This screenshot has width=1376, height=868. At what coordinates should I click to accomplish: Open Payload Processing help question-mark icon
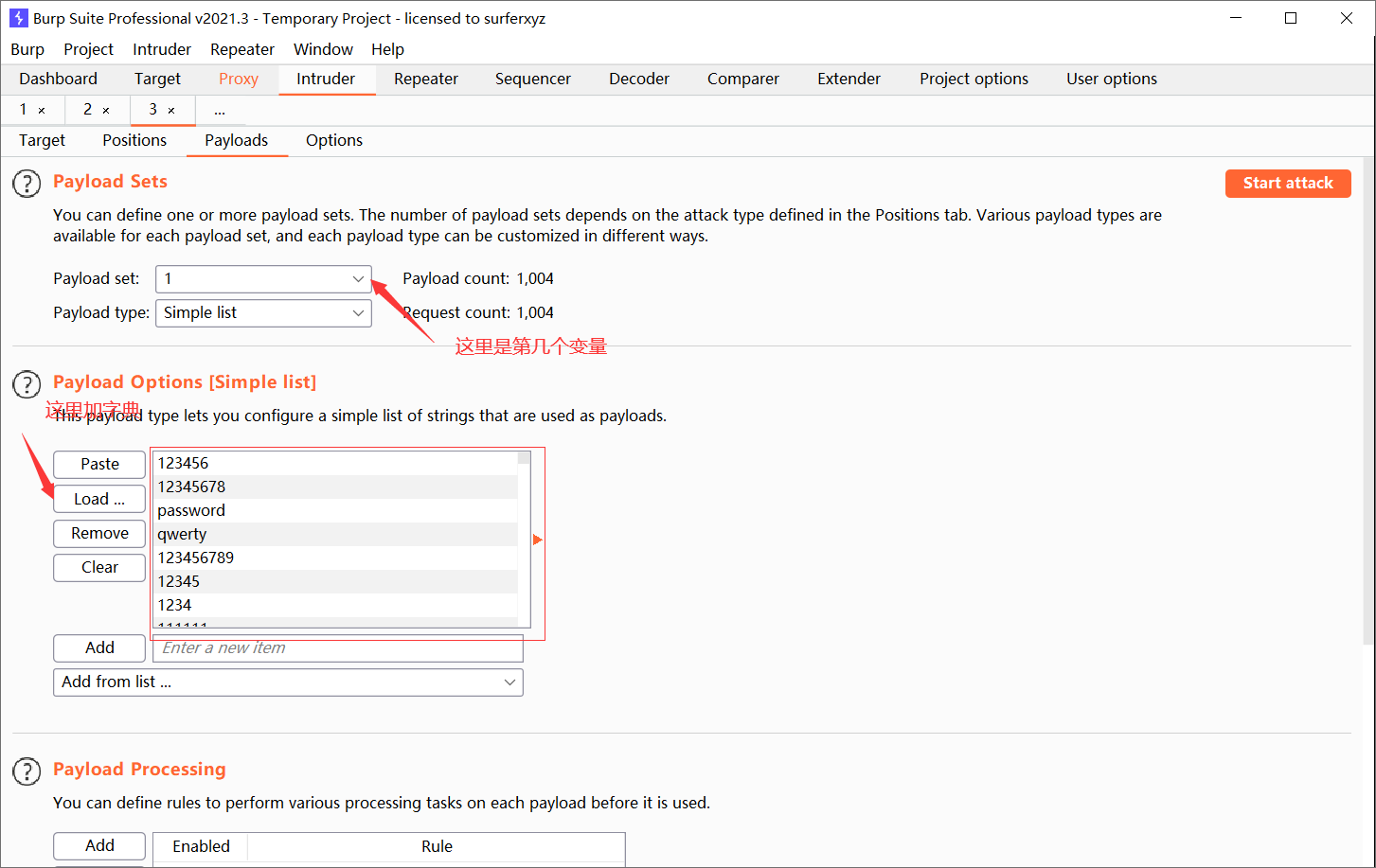[x=27, y=771]
